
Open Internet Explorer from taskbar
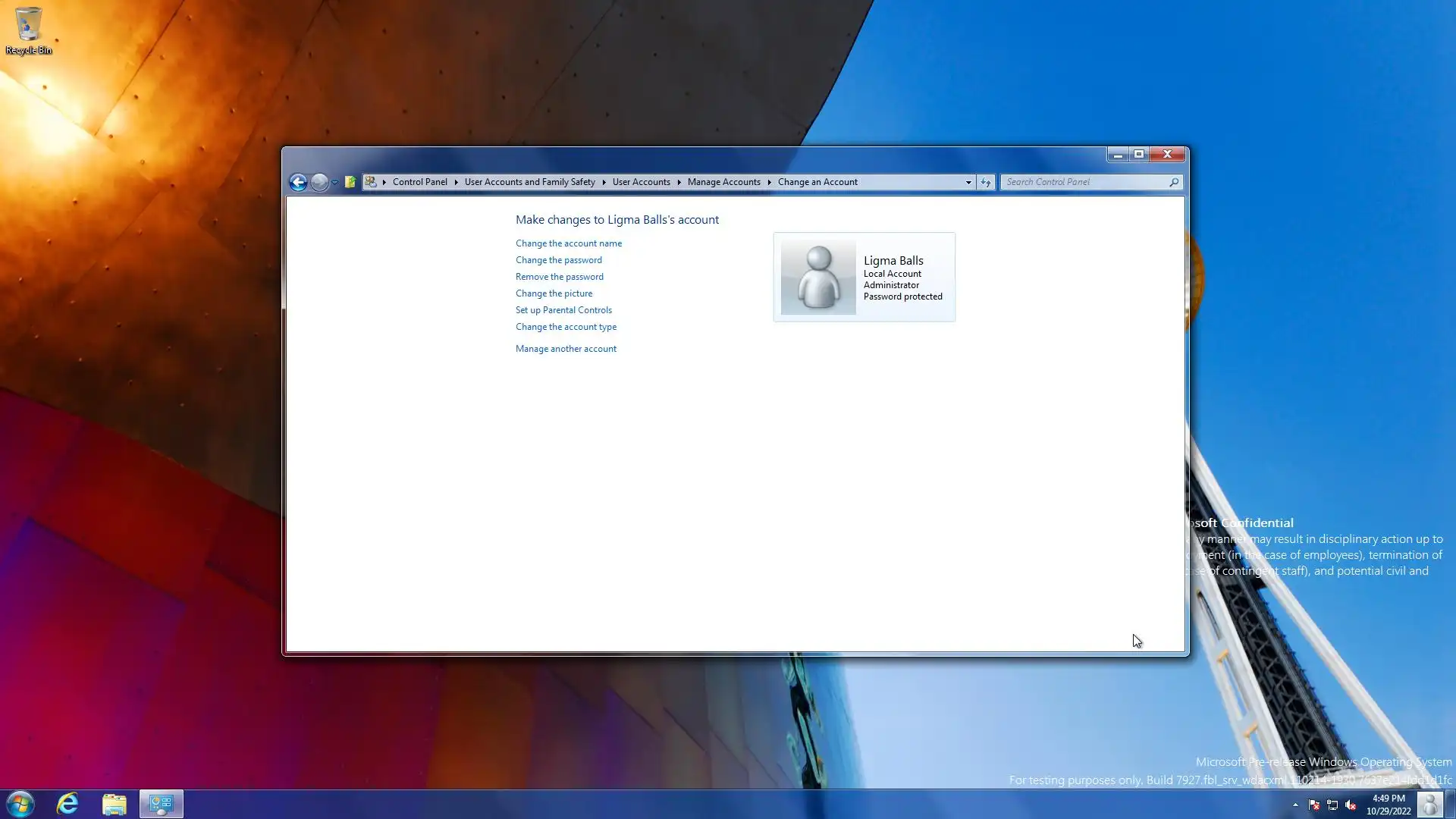[67, 804]
